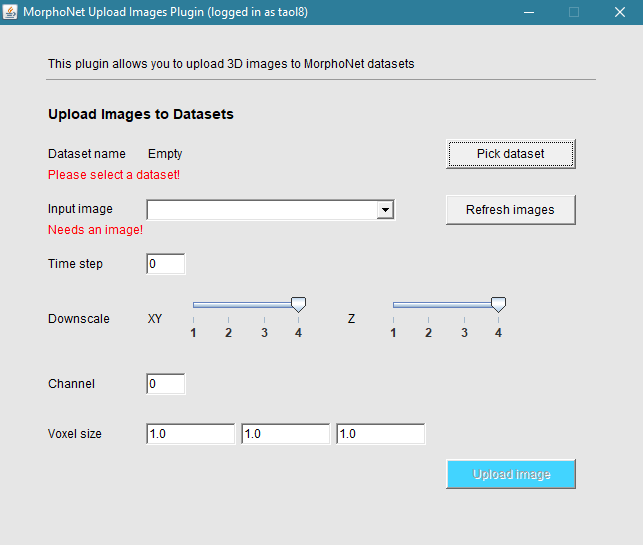Focus the Channel input field

[x=166, y=384]
